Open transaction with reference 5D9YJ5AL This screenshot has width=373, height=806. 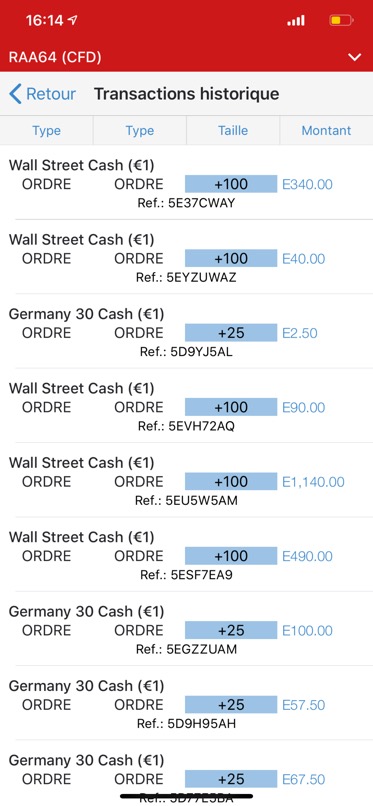(186, 332)
